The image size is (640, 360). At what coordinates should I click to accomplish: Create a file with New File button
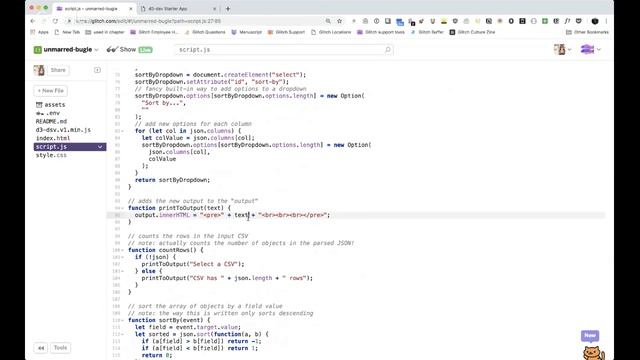(x=51, y=91)
